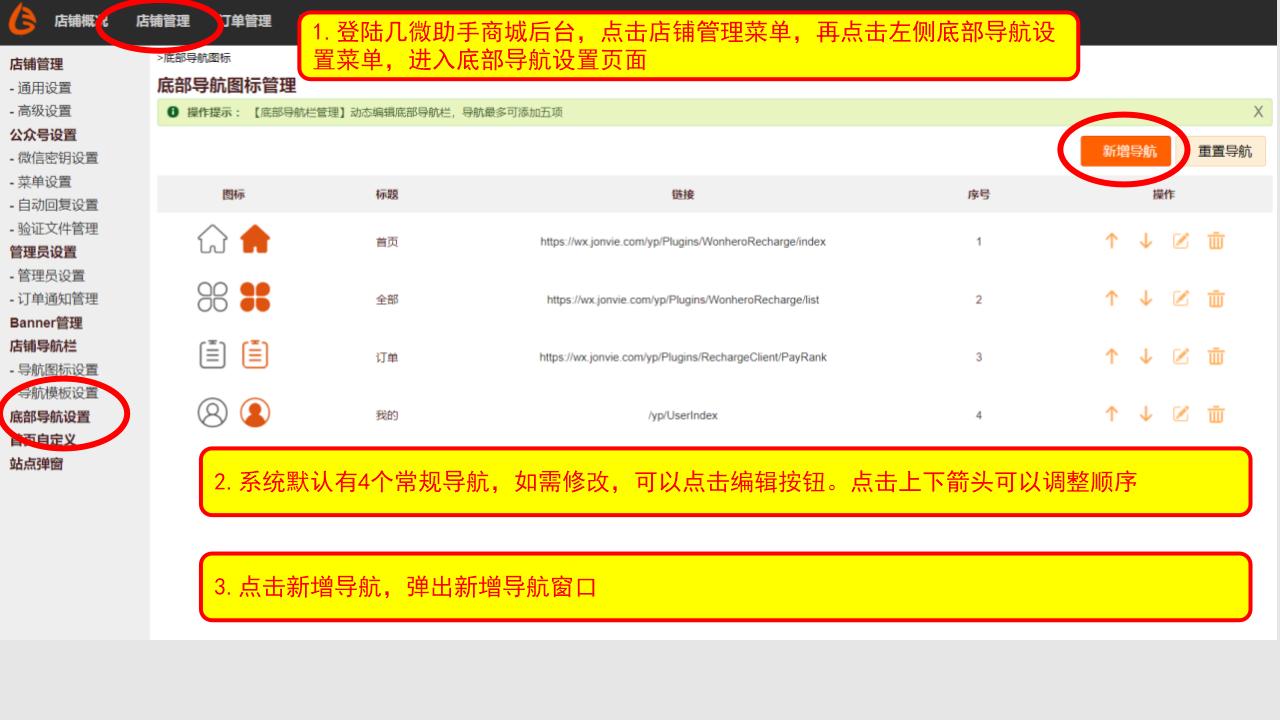This screenshot has height=720, width=1280.
Task: Delete the 全部 navigation item
Action: coord(1216,299)
